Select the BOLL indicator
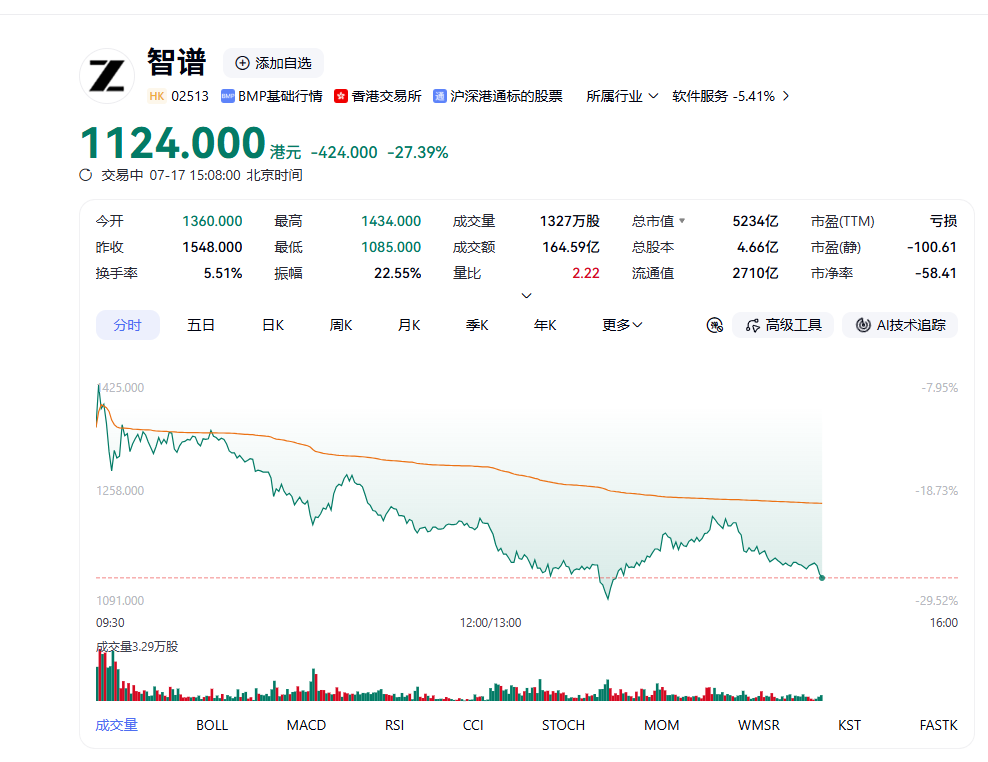The height and width of the screenshot is (762, 988). tap(212, 725)
